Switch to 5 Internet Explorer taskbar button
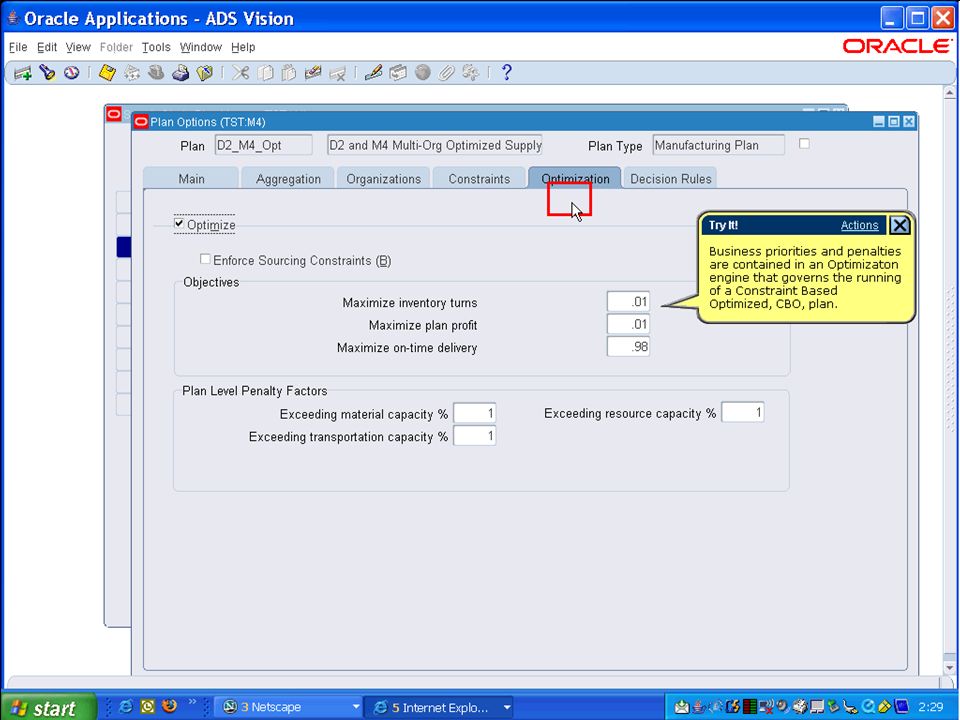 tap(440, 707)
